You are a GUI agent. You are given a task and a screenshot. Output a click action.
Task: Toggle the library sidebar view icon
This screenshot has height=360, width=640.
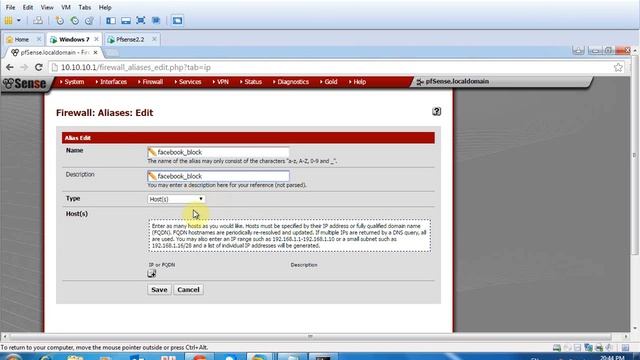(111, 20)
